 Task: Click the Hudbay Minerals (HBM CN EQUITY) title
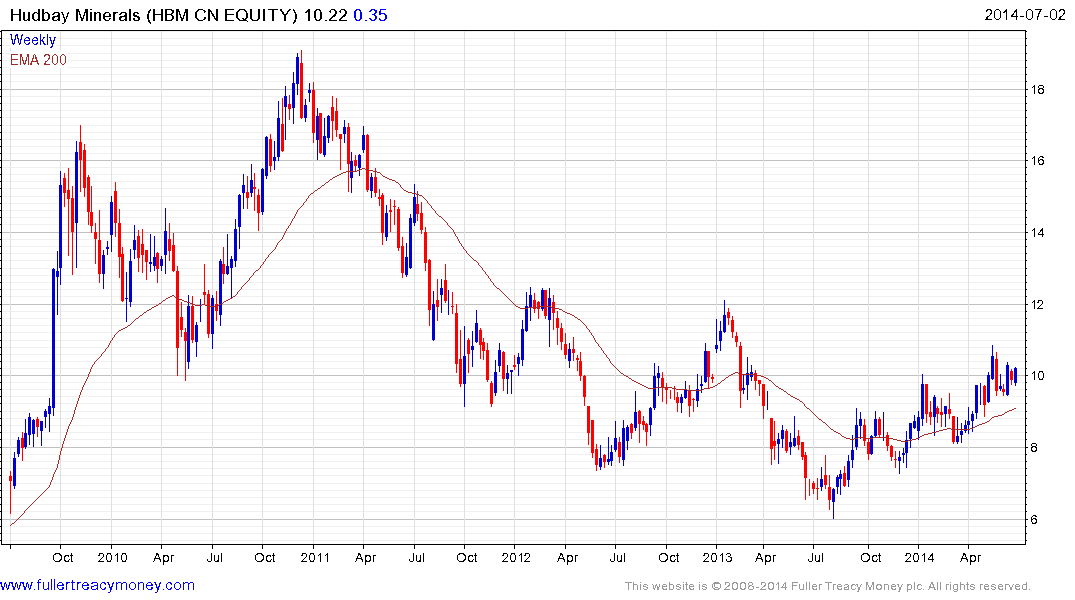pos(154,15)
